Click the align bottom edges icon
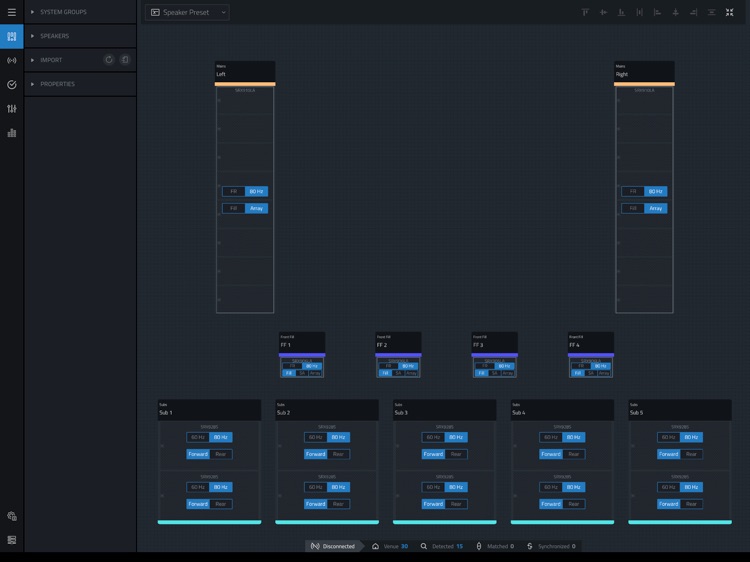750x562 pixels. [x=621, y=12]
